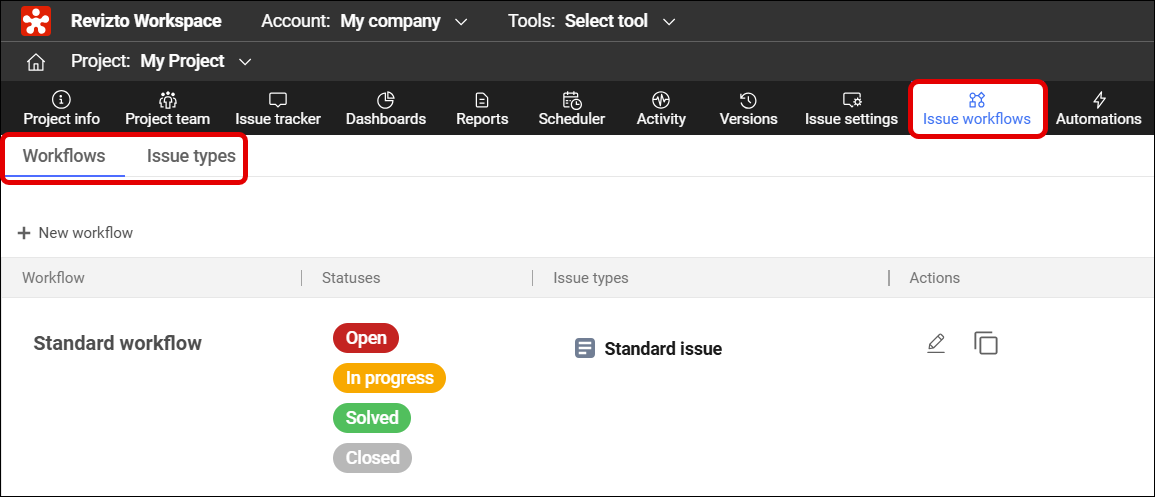The image size is (1155, 497).
Task: Open Reports section
Action: point(482,109)
